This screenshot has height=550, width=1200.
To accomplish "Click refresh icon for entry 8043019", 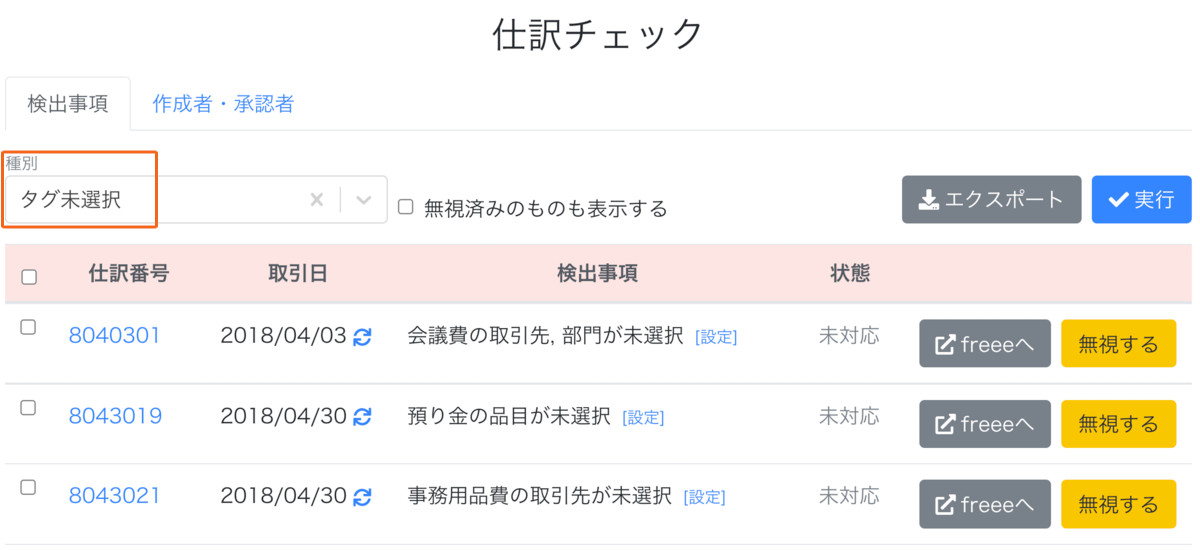I will pos(363,416).
